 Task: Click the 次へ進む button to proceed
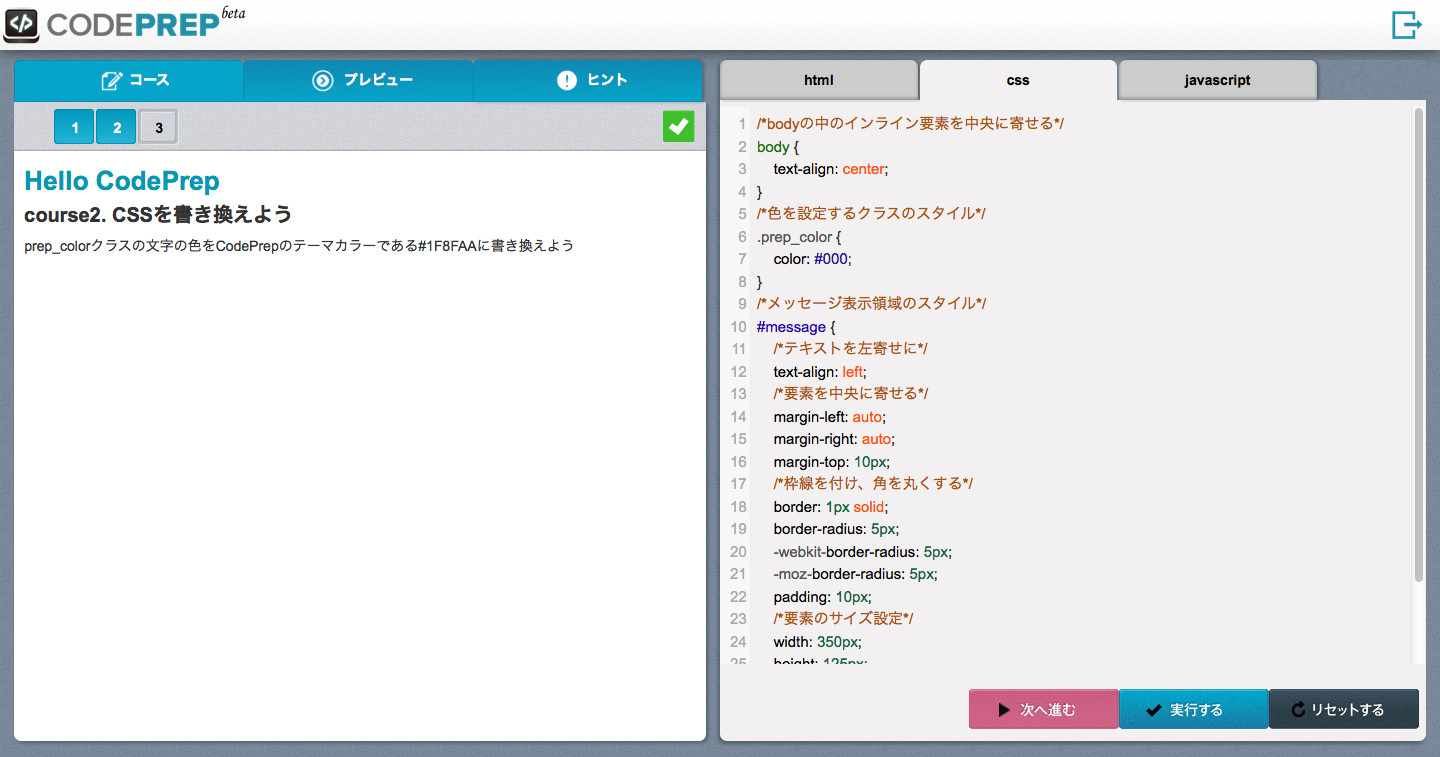pos(1043,709)
